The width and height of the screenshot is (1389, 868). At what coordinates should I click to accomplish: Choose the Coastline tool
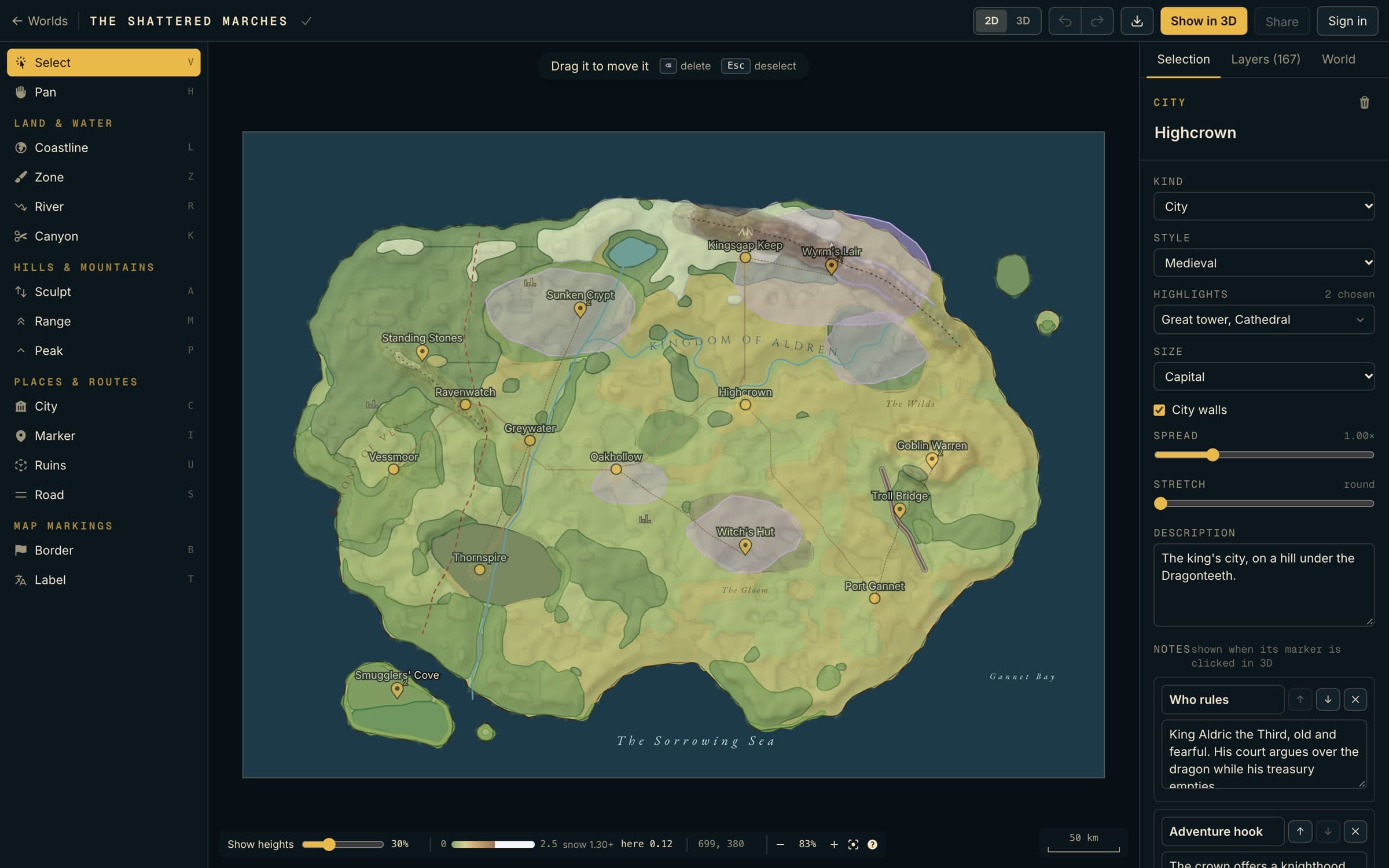104,148
